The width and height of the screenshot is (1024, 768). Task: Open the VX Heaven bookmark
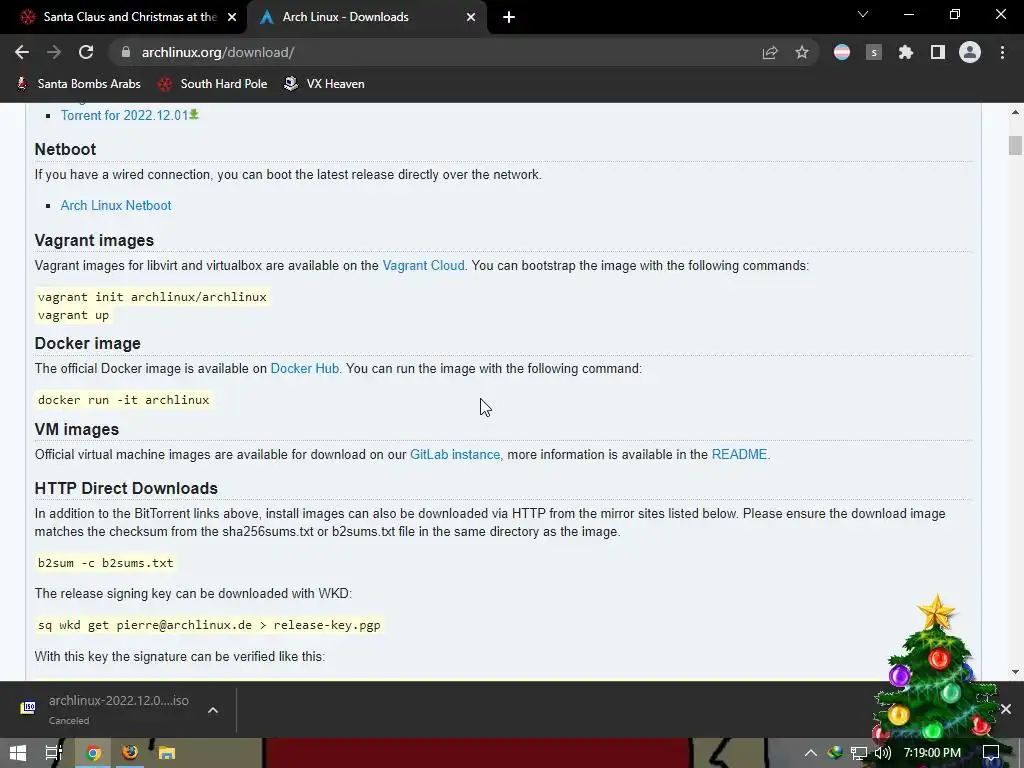click(x=325, y=84)
